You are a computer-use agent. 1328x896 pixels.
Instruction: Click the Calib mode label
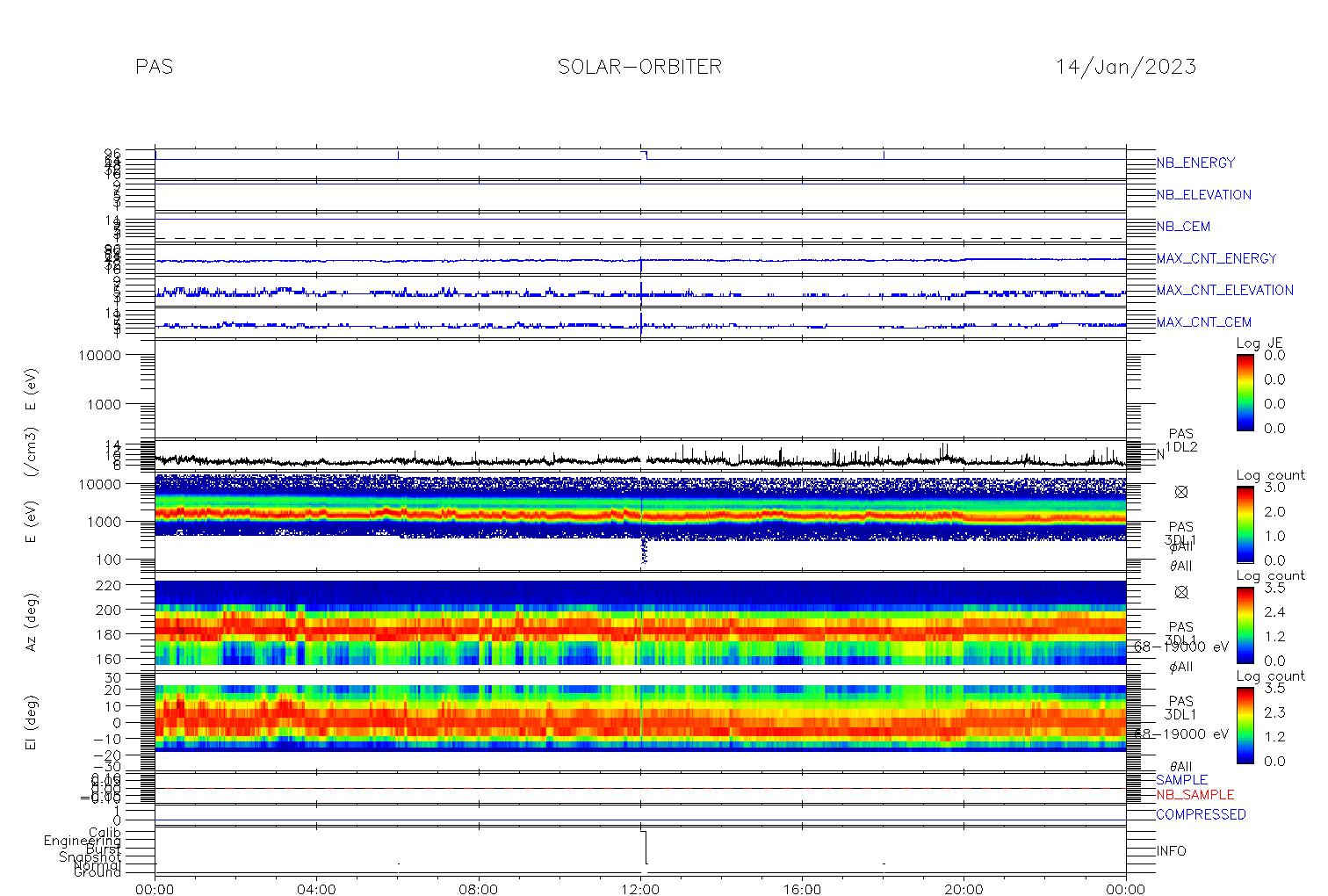click(x=105, y=833)
